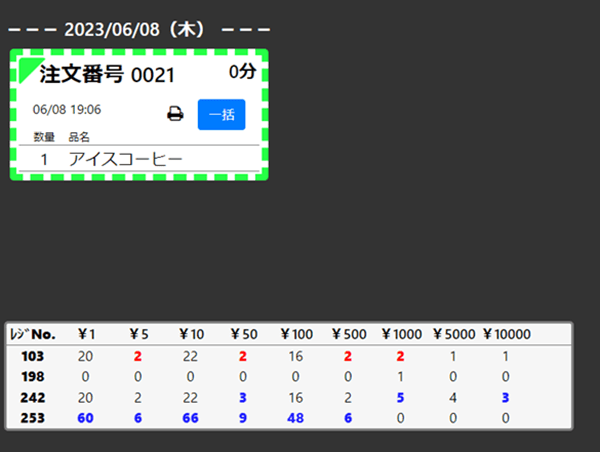Click the ￥1 column header

(x=86, y=334)
